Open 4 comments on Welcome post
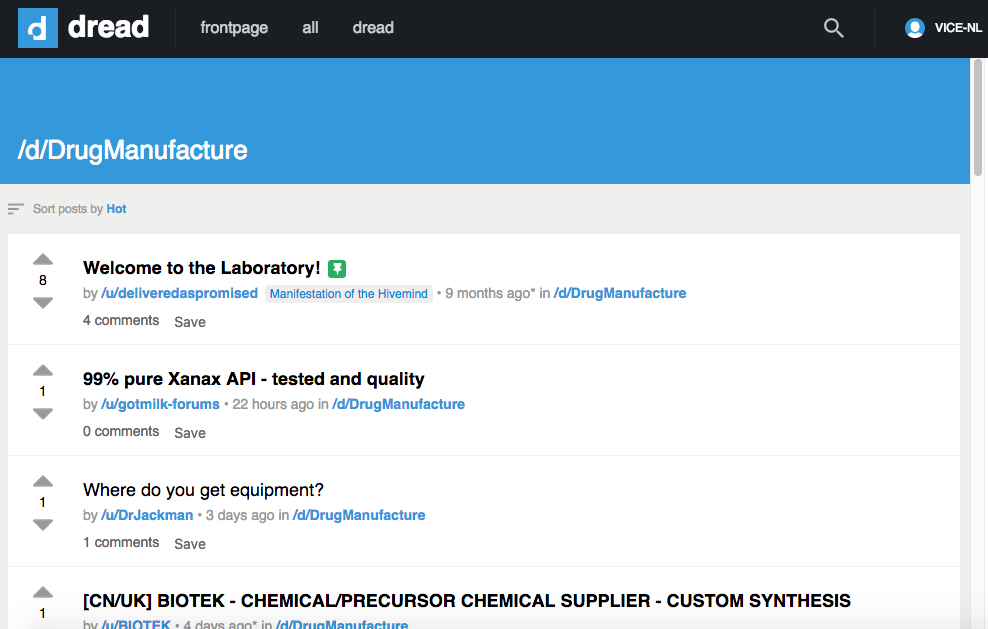The width and height of the screenshot is (988, 629). click(121, 320)
